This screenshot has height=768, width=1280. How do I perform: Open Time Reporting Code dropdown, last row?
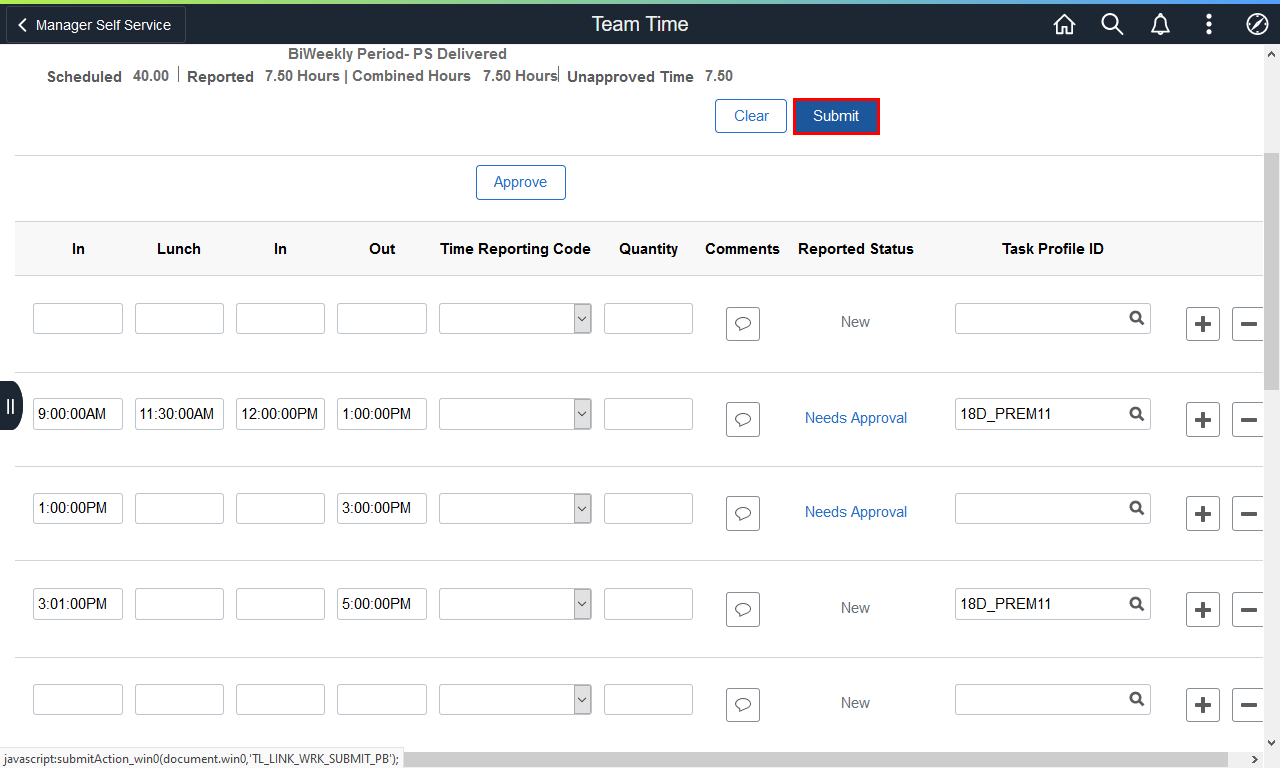point(515,700)
